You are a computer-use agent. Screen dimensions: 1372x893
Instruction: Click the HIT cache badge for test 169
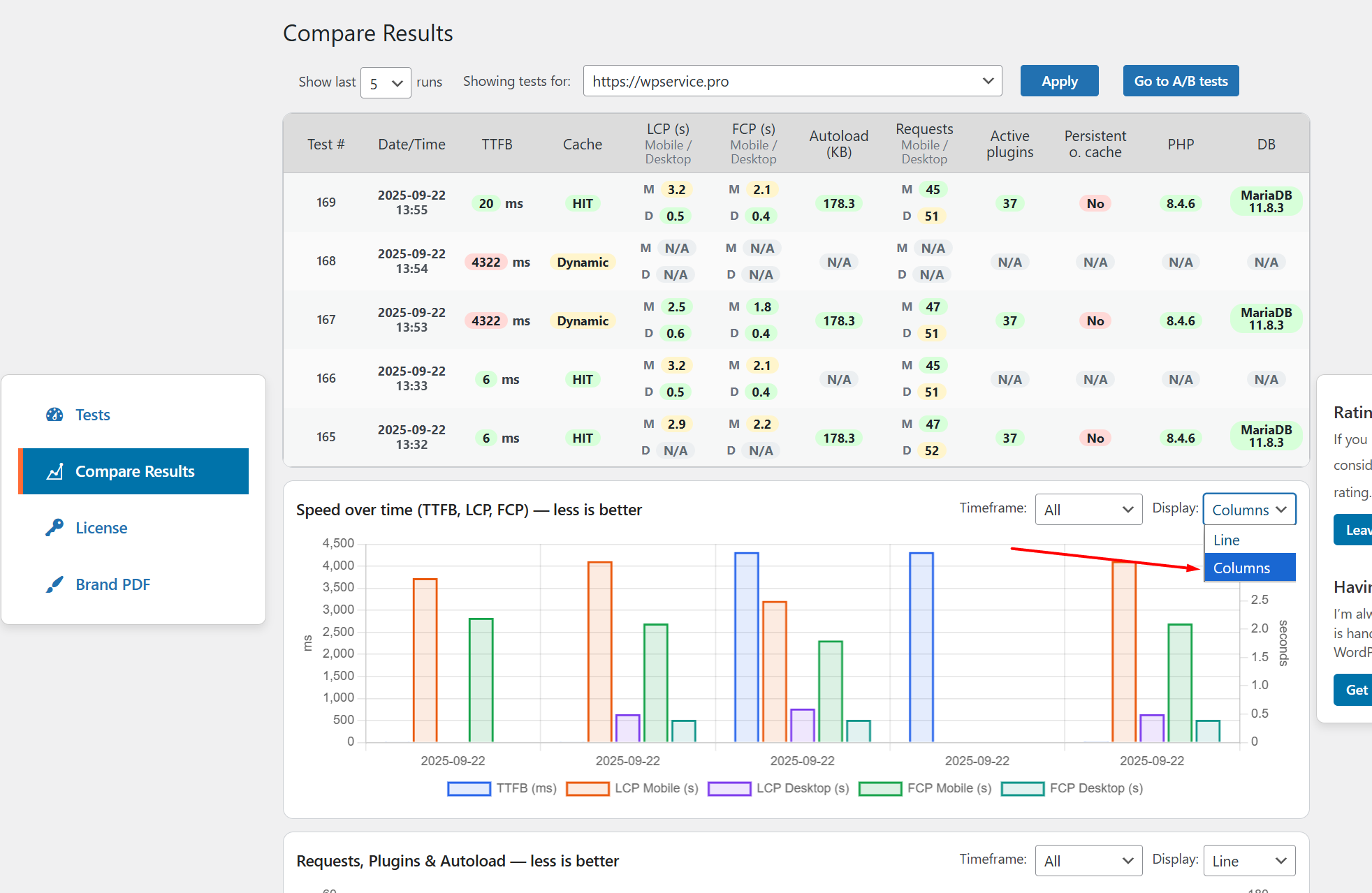point(582,203)
